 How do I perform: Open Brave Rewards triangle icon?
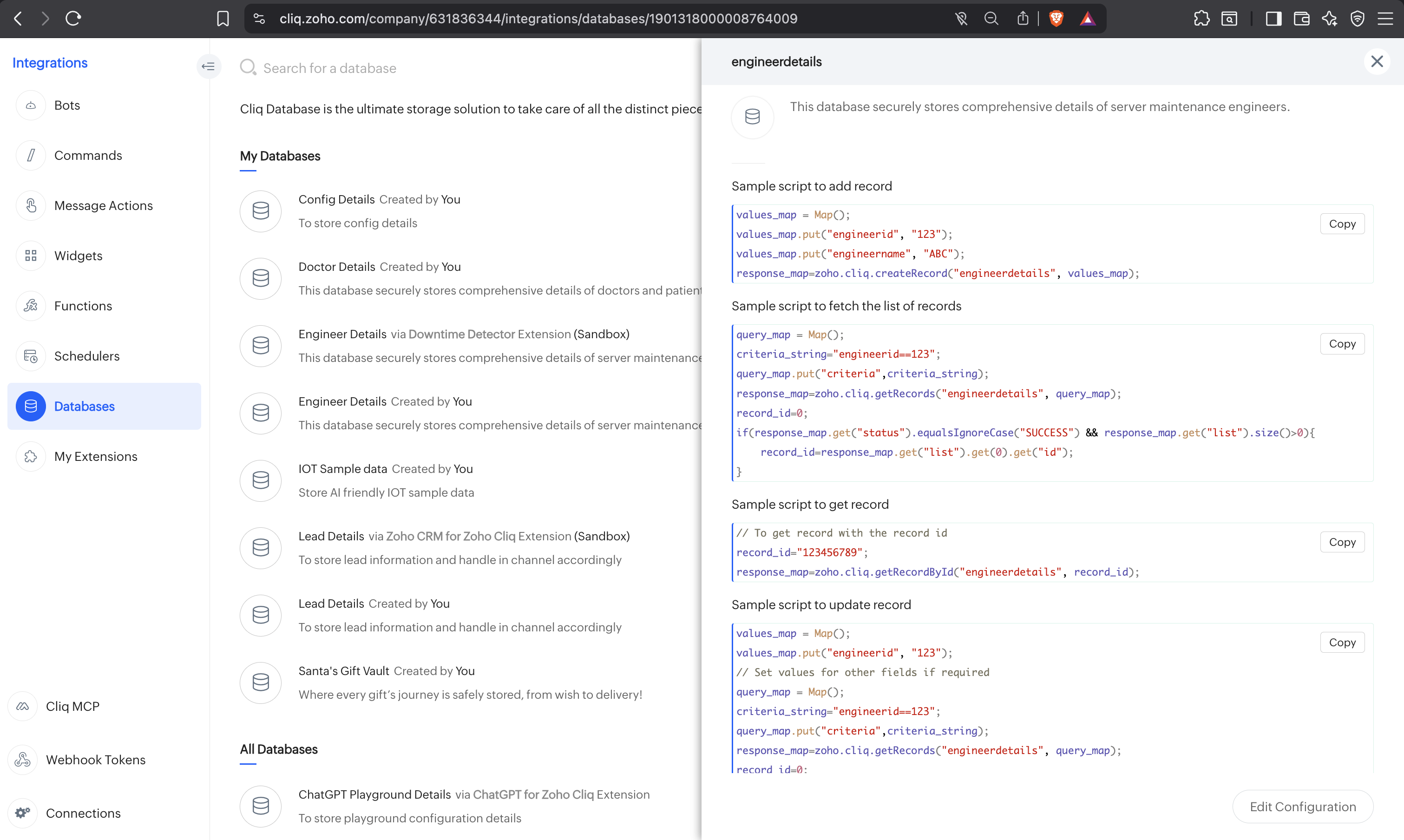click(x=1087, y=19)
